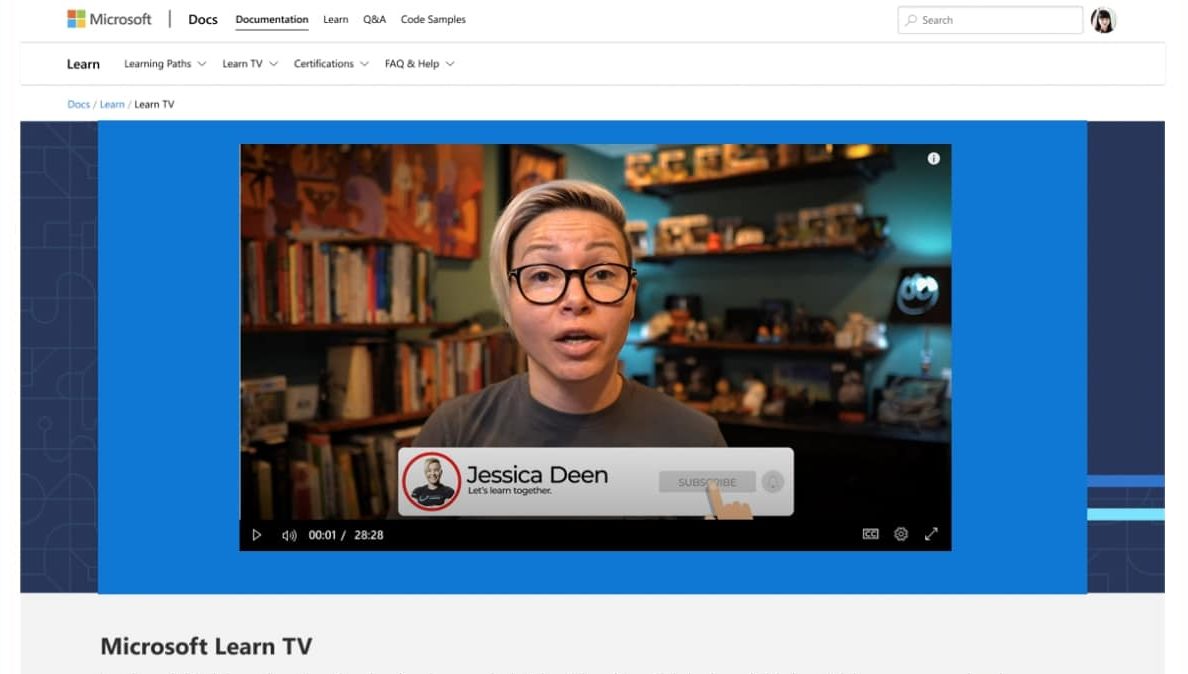Play the Learn TV video
The width and height of the screenshot is (1188, 674).
[x=257, y=535]
